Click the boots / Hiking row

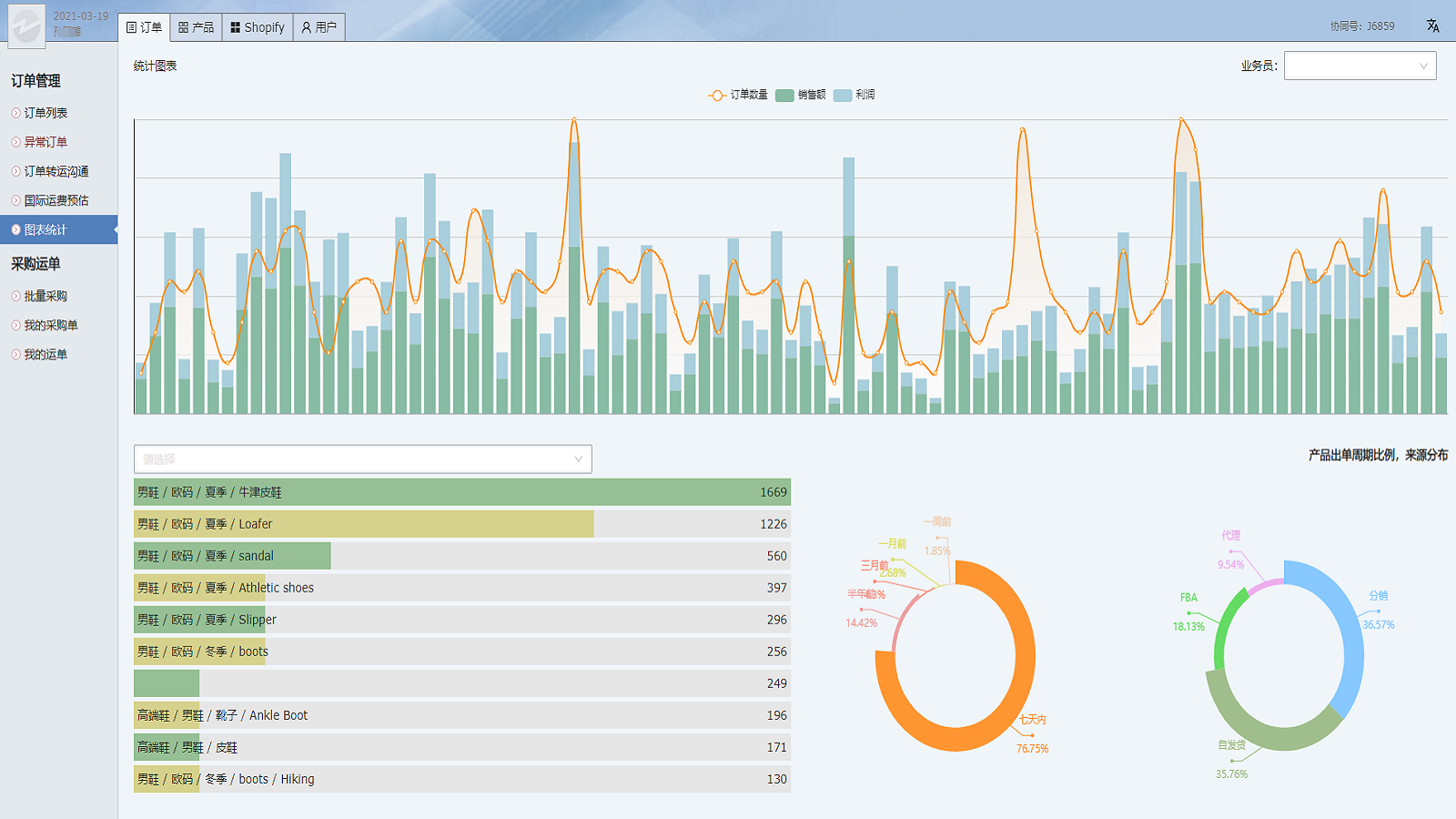click(x=462, y=779)
